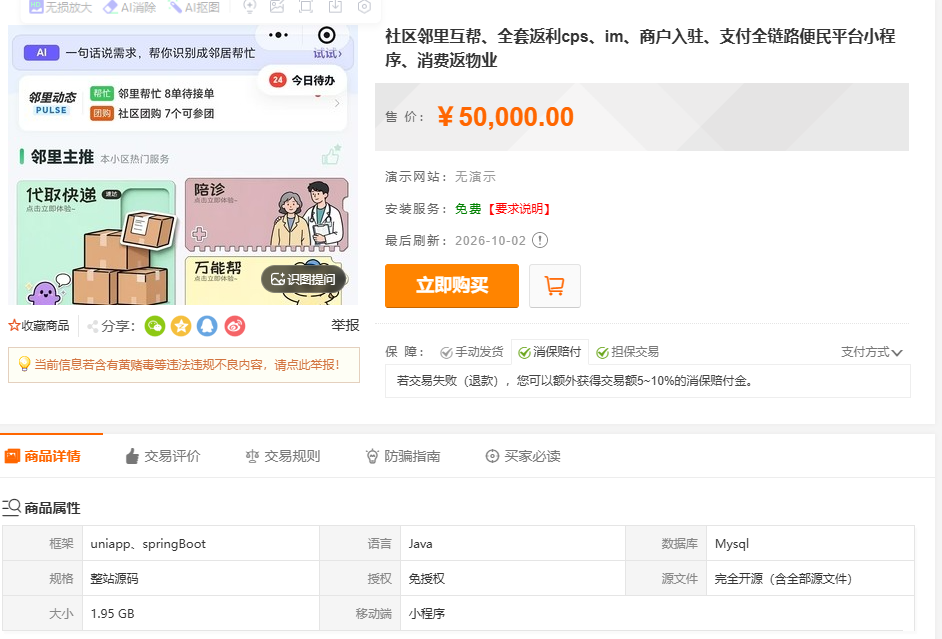The height and width of the screenshot is (639, 942).
Task: Click the 'Mysql' database cell
Action: click(810, 544)
